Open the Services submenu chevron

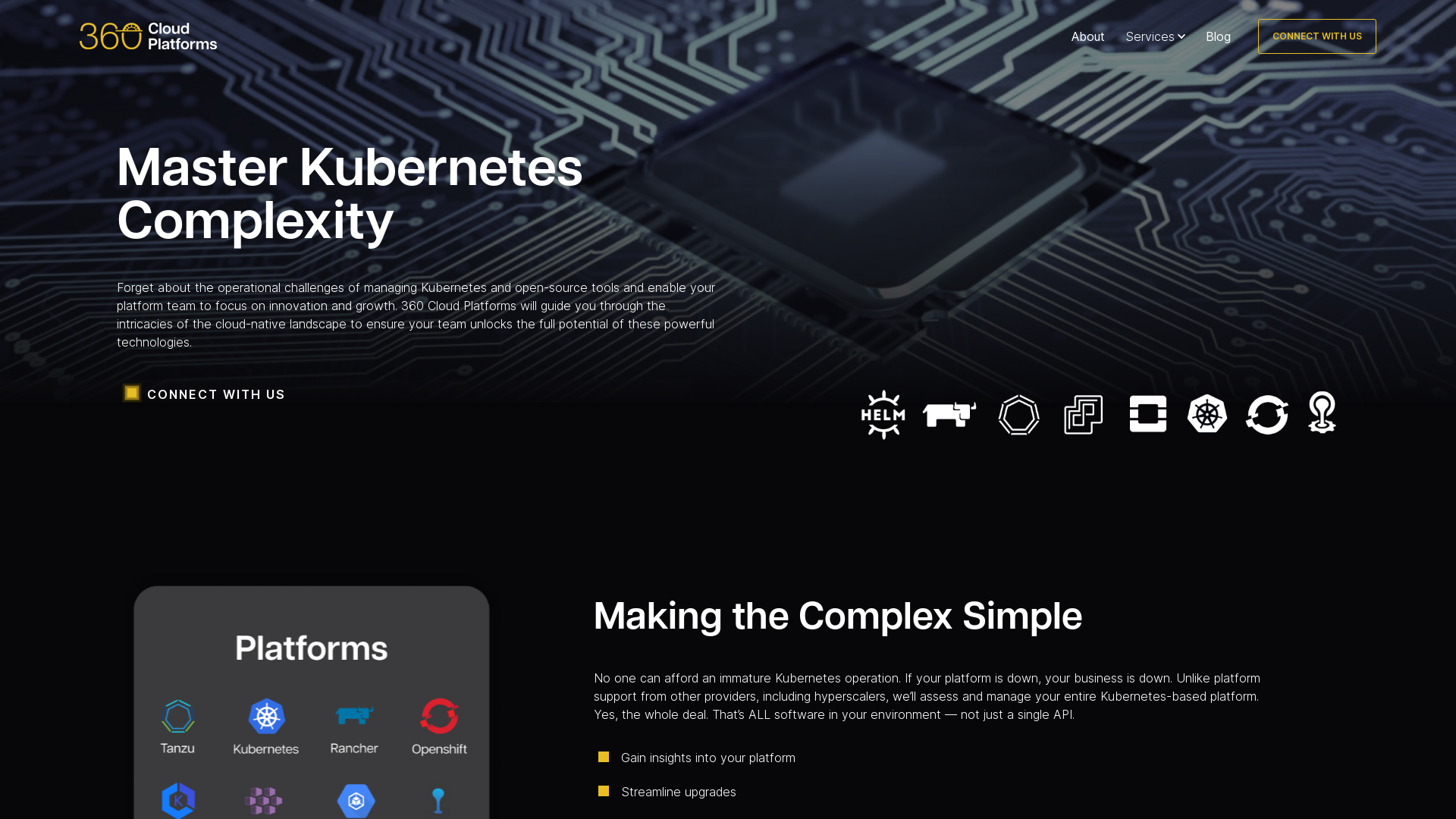click(1181, 37)
